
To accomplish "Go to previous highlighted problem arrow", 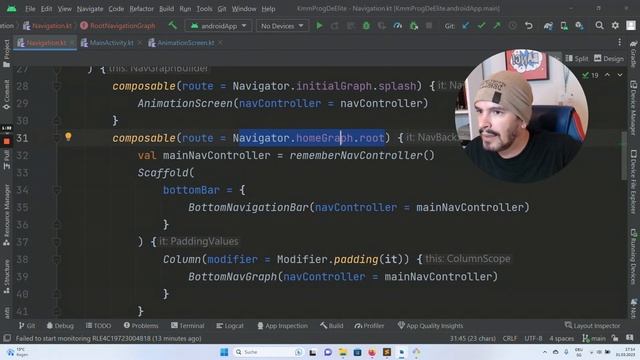I will 607,75.
